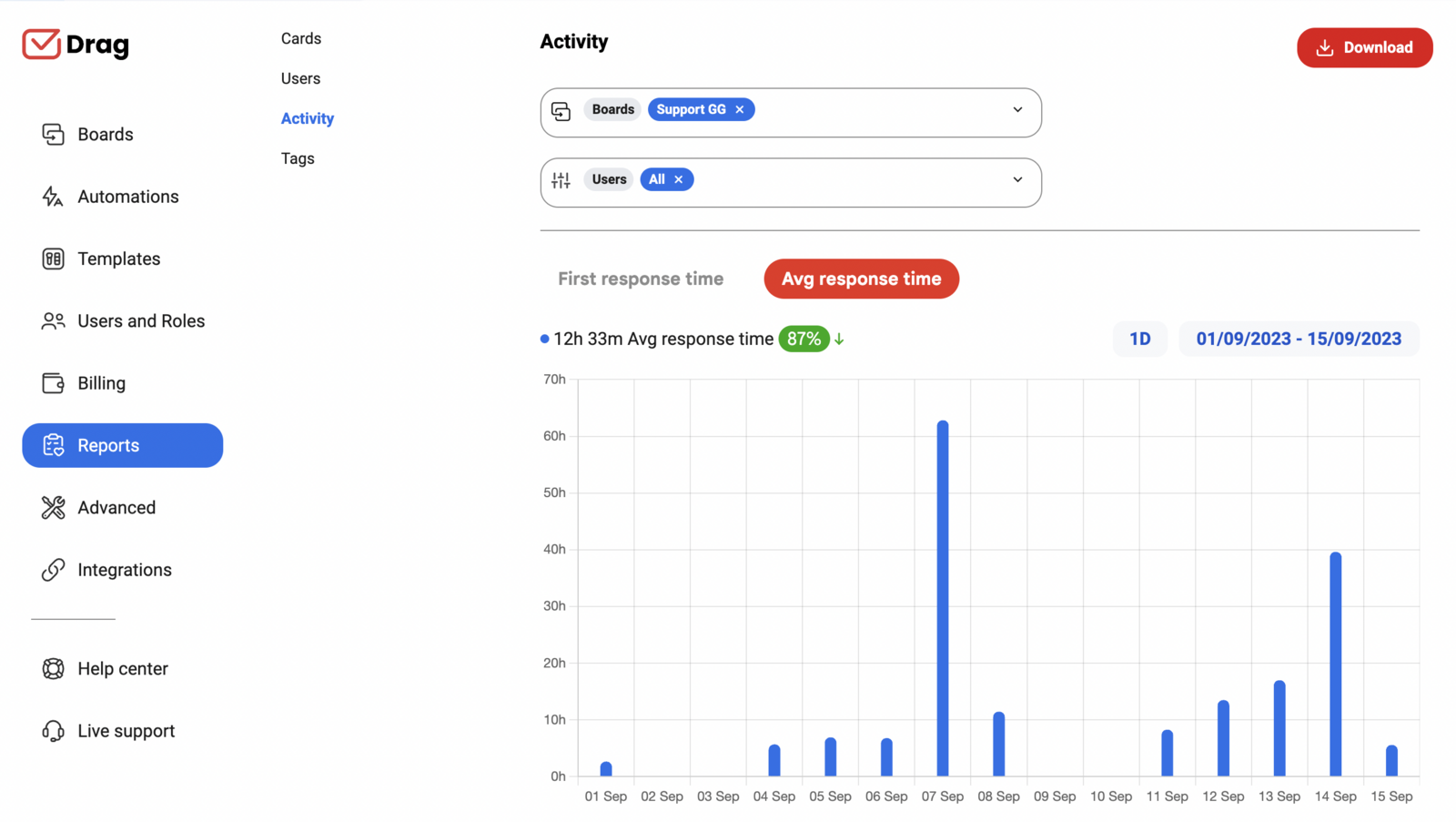Click the Download button
1456x822 pixels.
point(1364,47)
